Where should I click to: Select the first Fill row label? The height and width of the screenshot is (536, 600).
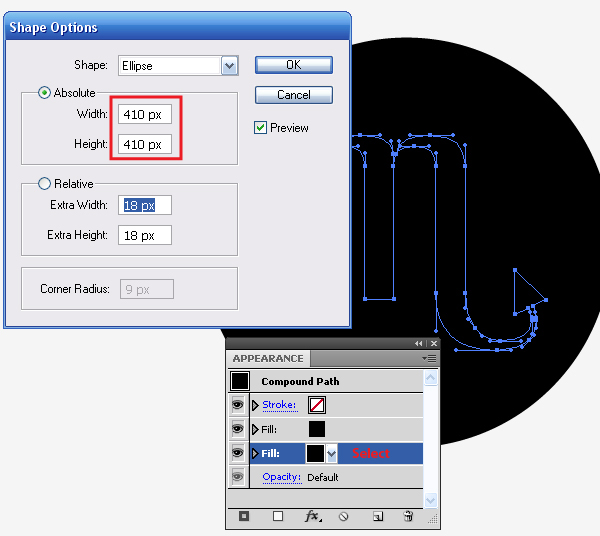[269, 429]
